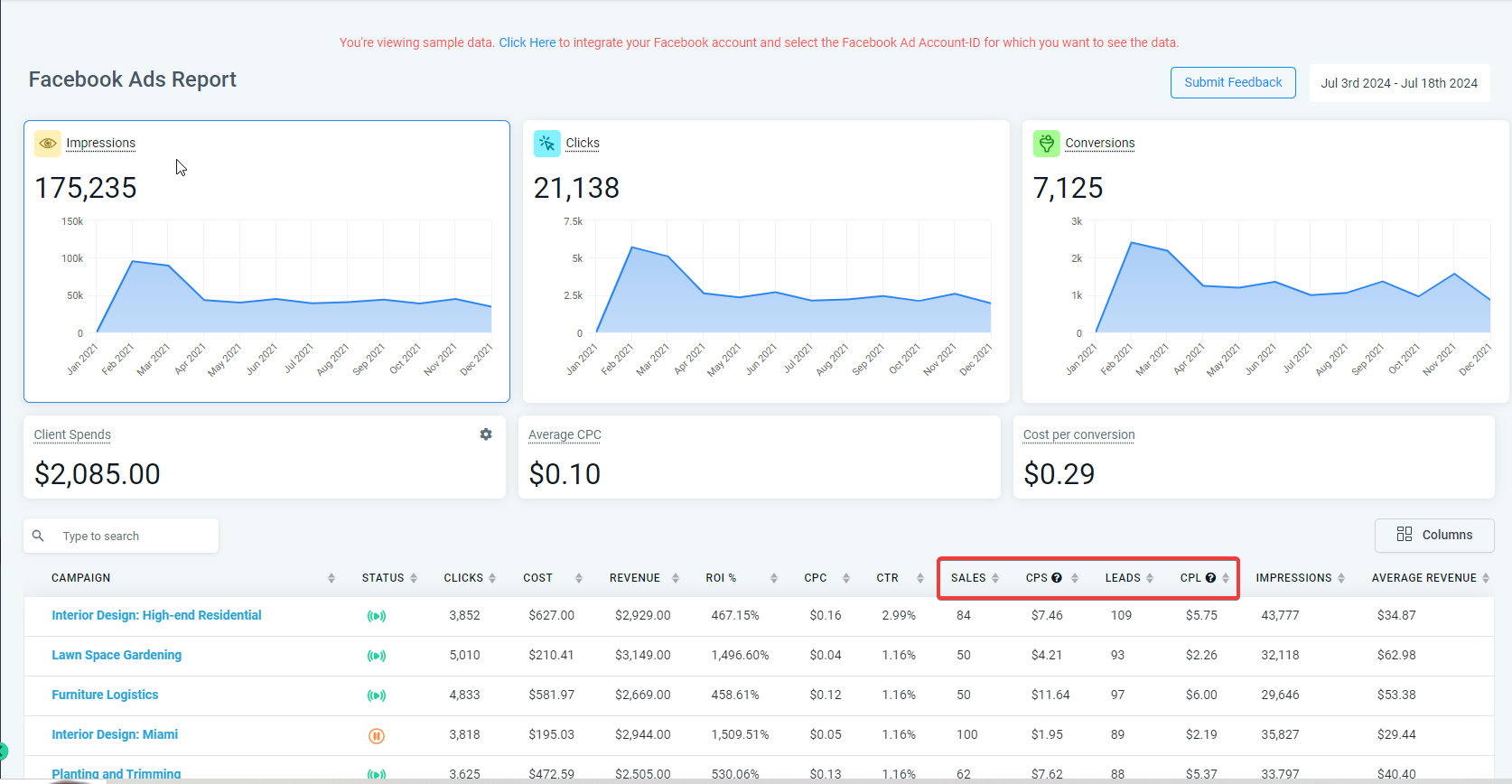Open the date range picker

[1399, 83]
